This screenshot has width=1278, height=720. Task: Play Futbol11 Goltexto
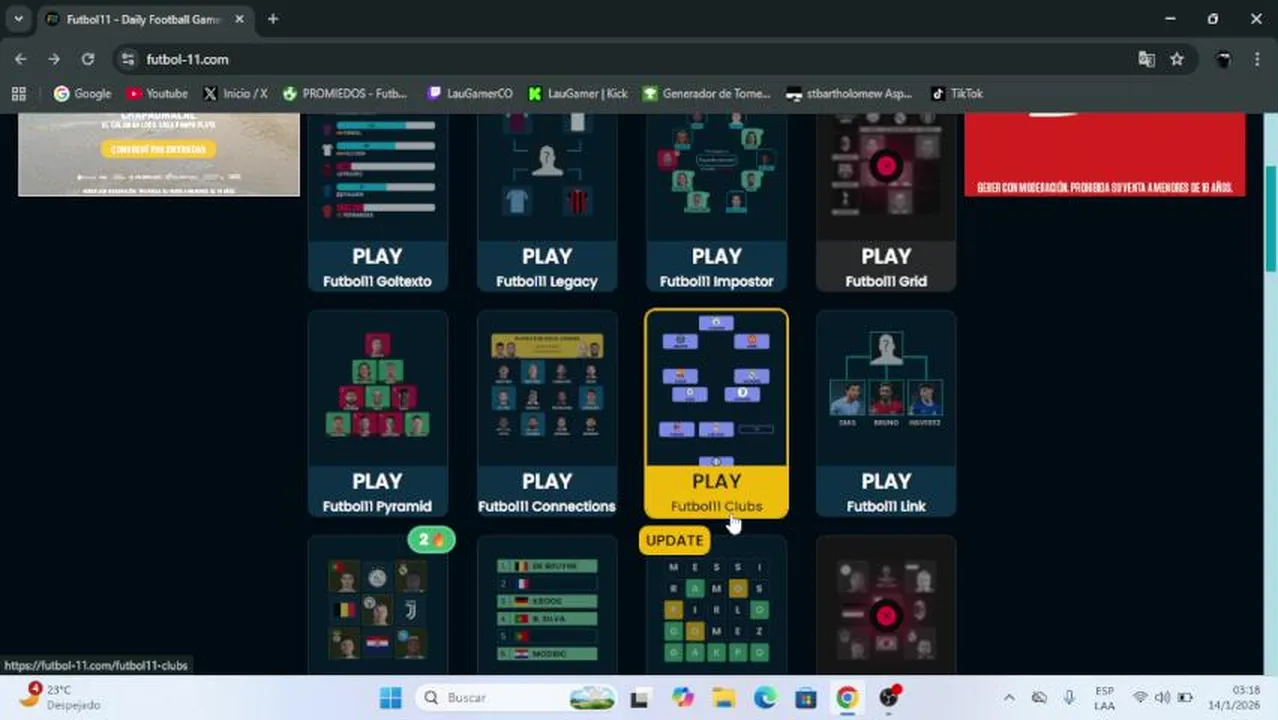(x=377, y=267)
